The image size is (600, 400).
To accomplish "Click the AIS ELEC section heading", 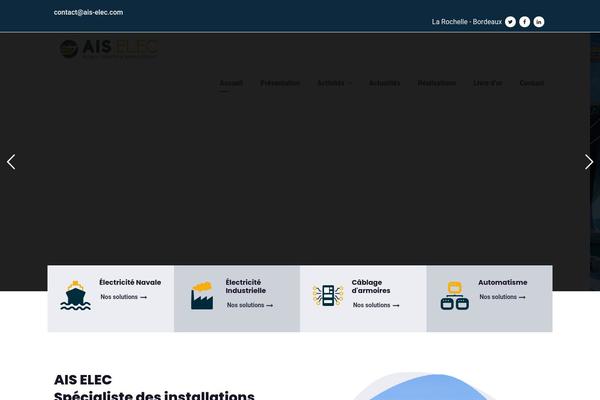I will pyautogui.click(x=83, y=380).
